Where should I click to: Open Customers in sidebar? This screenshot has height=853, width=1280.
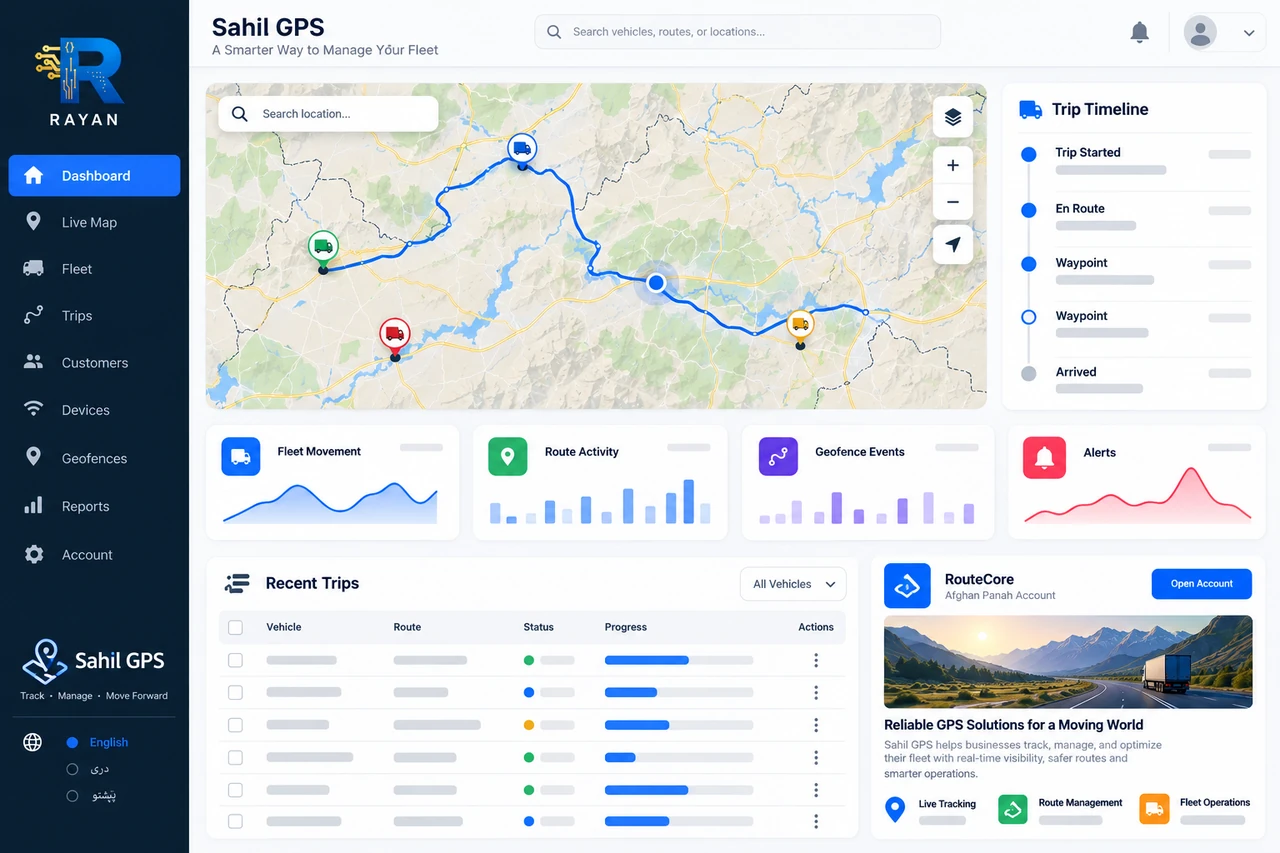tap(94, 362)
